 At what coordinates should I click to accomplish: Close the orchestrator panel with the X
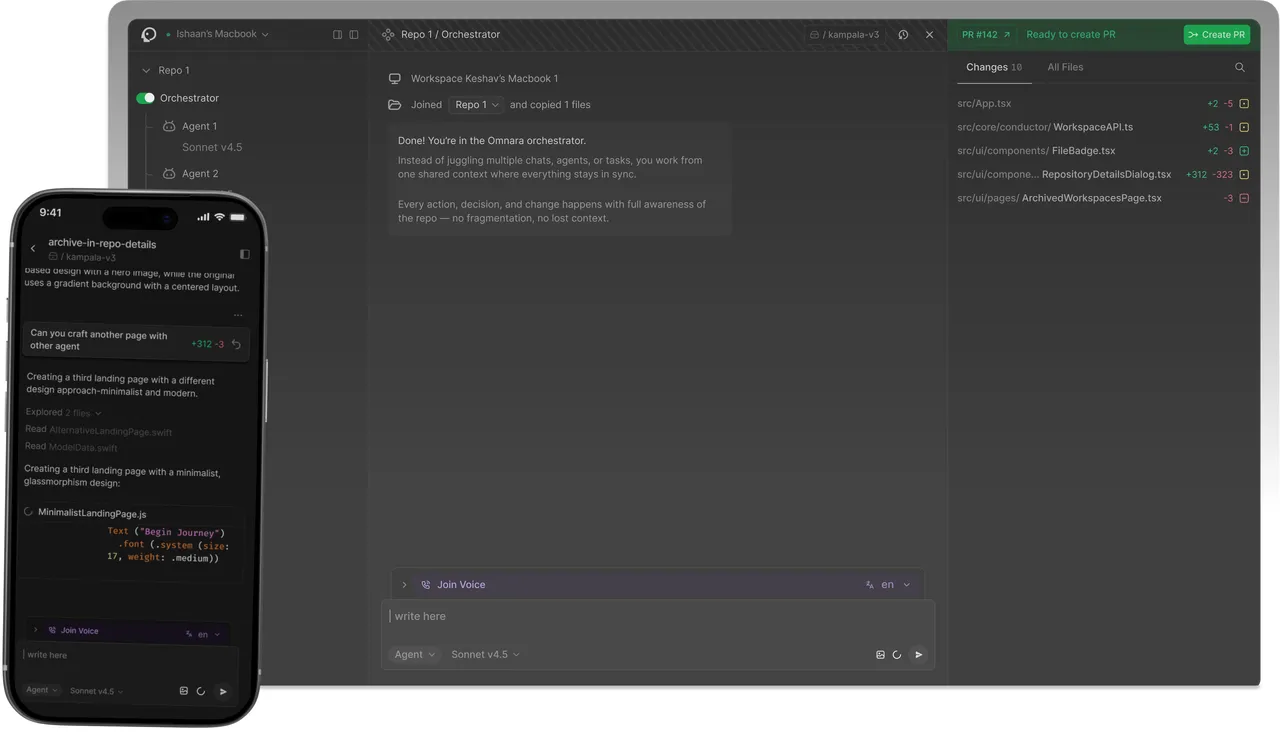[929, 34]
